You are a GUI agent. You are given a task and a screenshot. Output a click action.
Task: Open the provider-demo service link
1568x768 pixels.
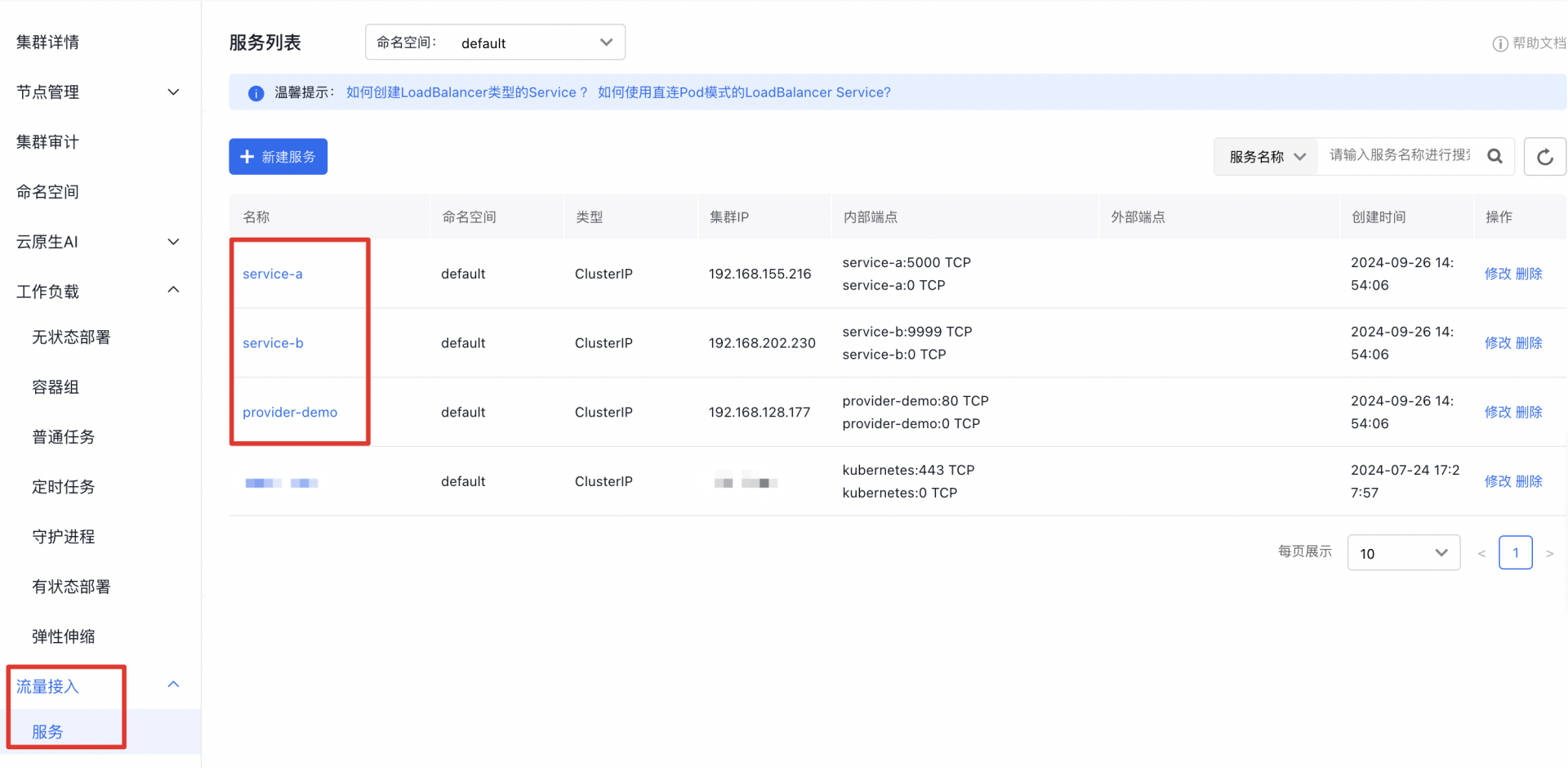tap(290, 413)
